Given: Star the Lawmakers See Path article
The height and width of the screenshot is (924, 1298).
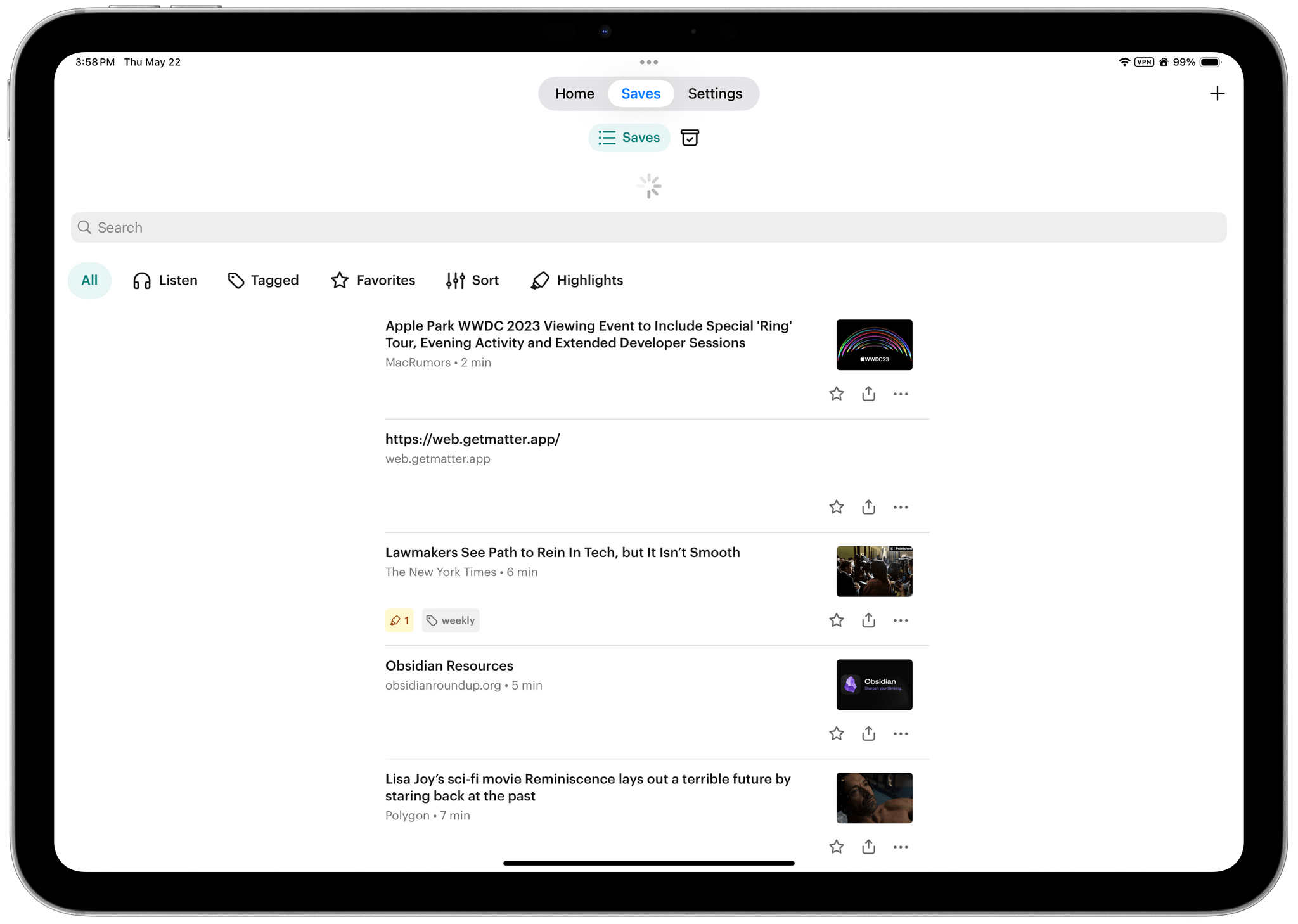Looking at the screenshot, I should [836, 620].
